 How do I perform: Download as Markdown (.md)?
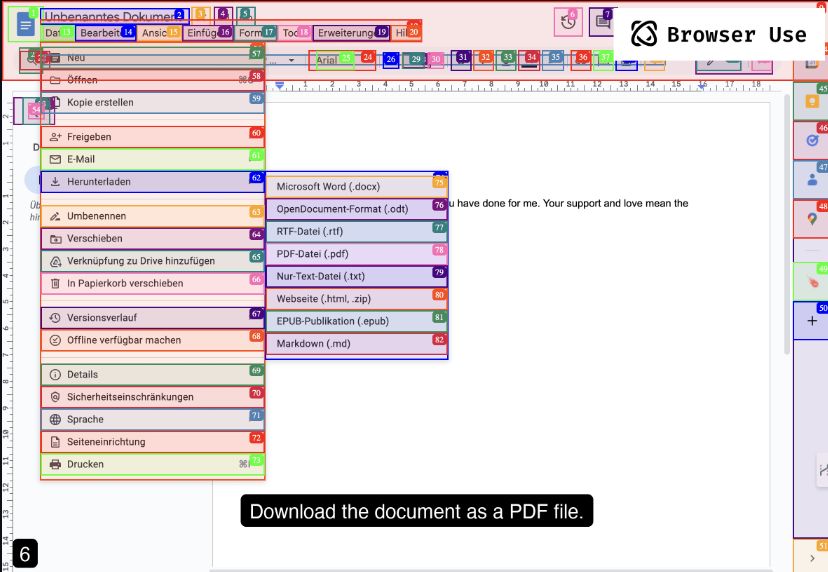coord(356,344)
